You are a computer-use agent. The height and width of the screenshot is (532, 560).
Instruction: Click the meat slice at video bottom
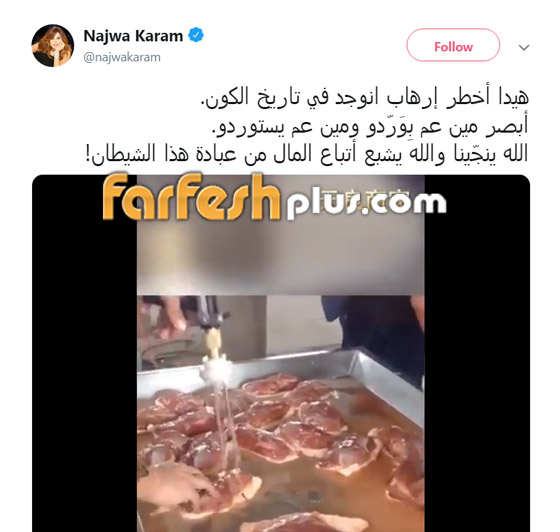(305, 522)
